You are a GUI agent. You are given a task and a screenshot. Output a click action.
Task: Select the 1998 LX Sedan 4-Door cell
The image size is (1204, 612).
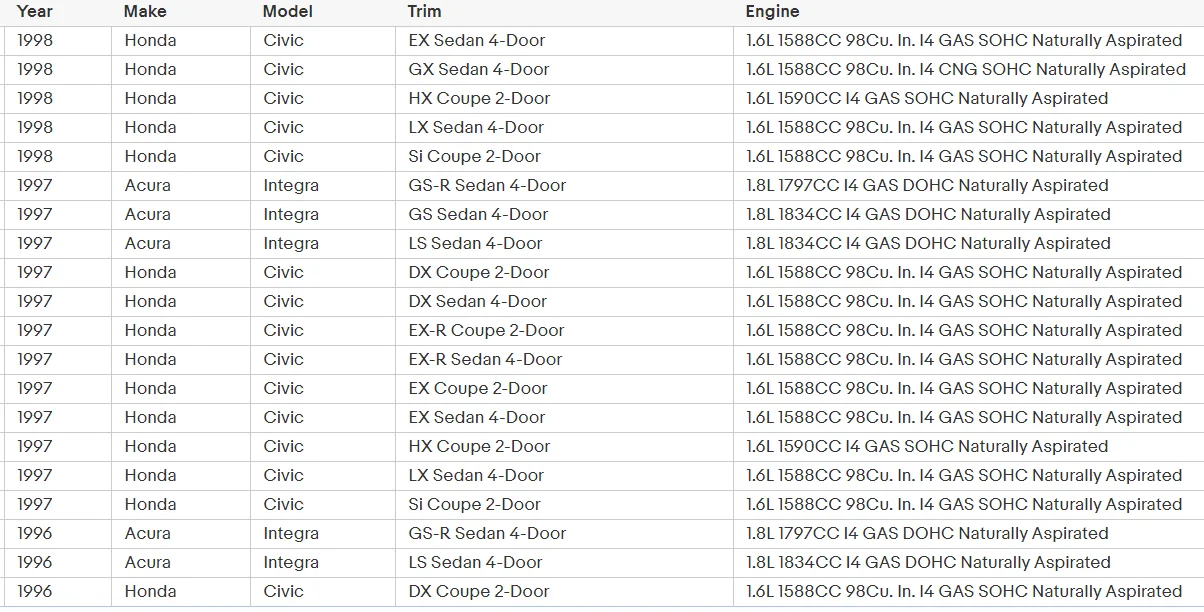pos(564,128)
